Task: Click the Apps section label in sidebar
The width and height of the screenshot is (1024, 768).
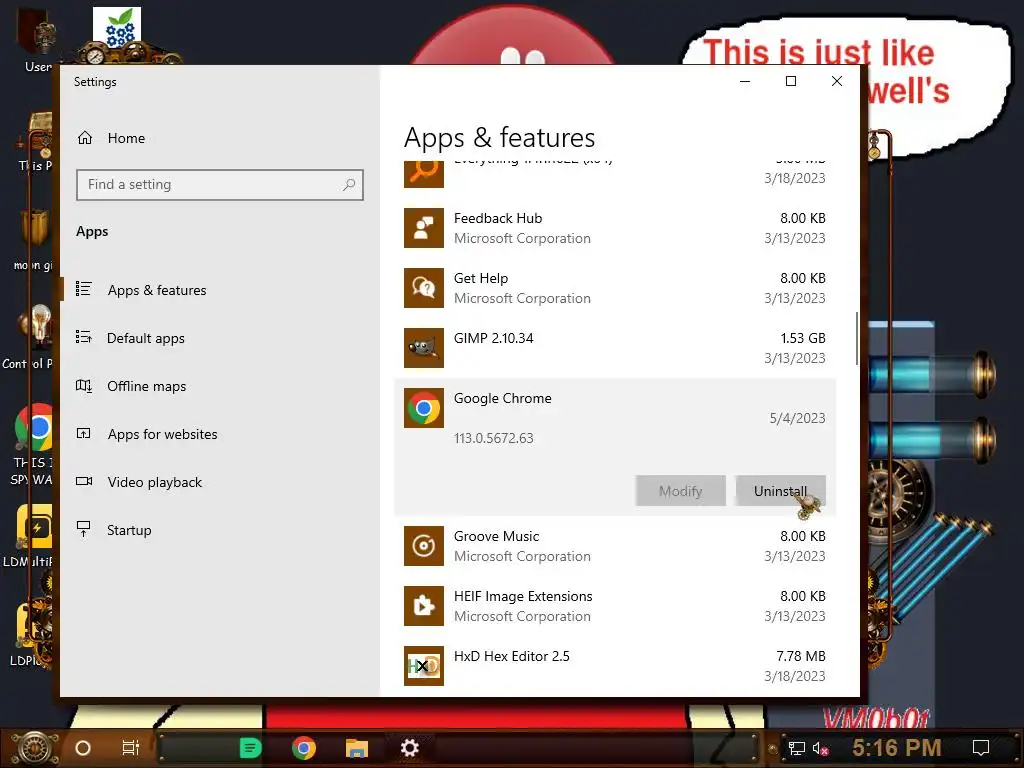Action: point(92,231)
